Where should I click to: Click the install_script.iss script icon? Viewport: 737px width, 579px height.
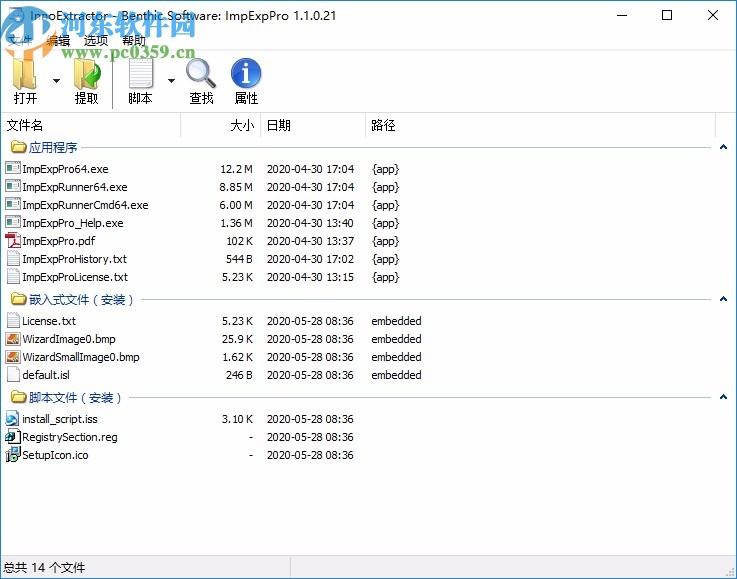pyautogui.click(x=12, y=418)
